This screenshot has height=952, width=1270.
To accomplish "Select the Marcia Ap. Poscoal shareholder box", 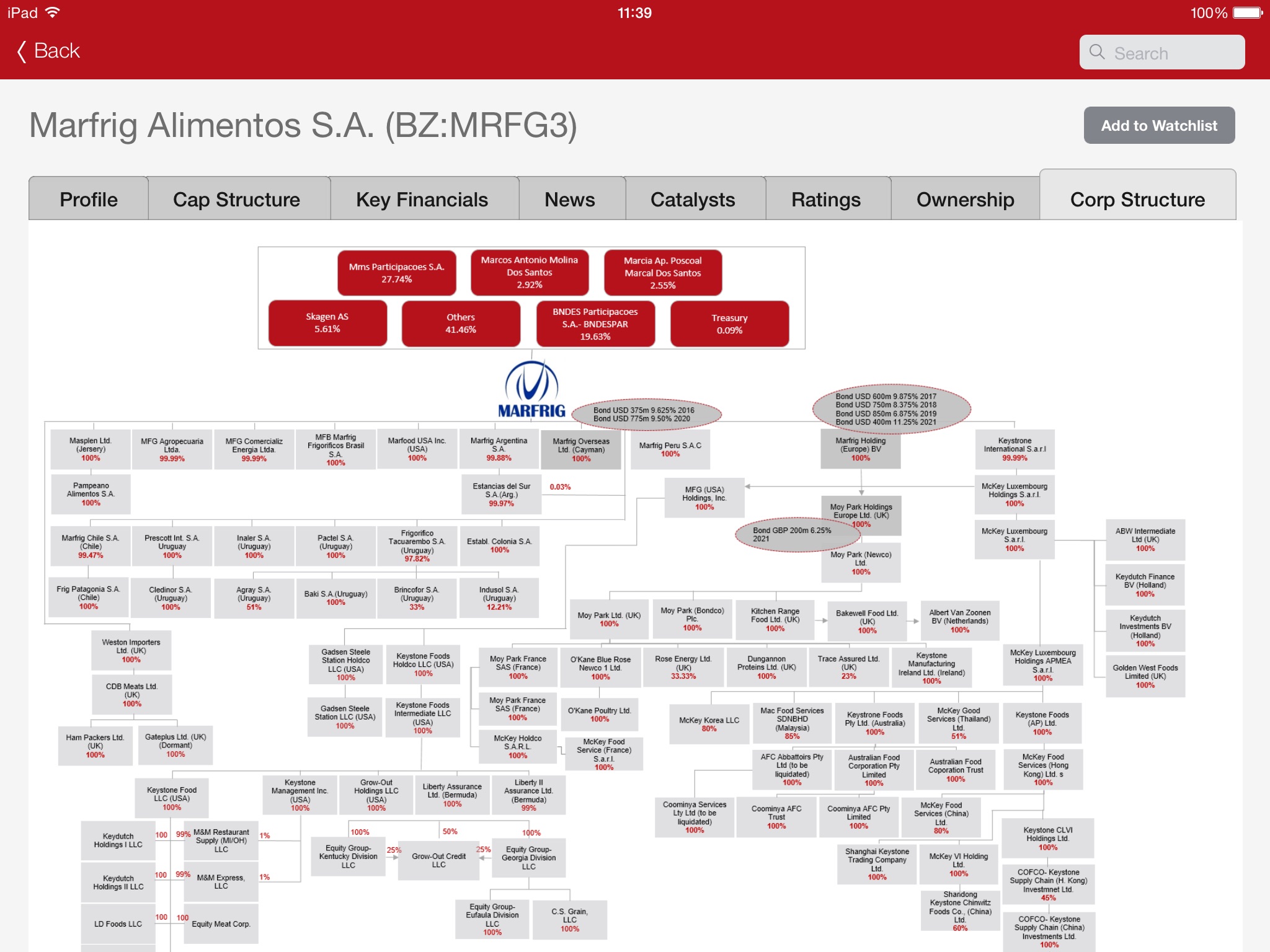I will tap(663, 273).
